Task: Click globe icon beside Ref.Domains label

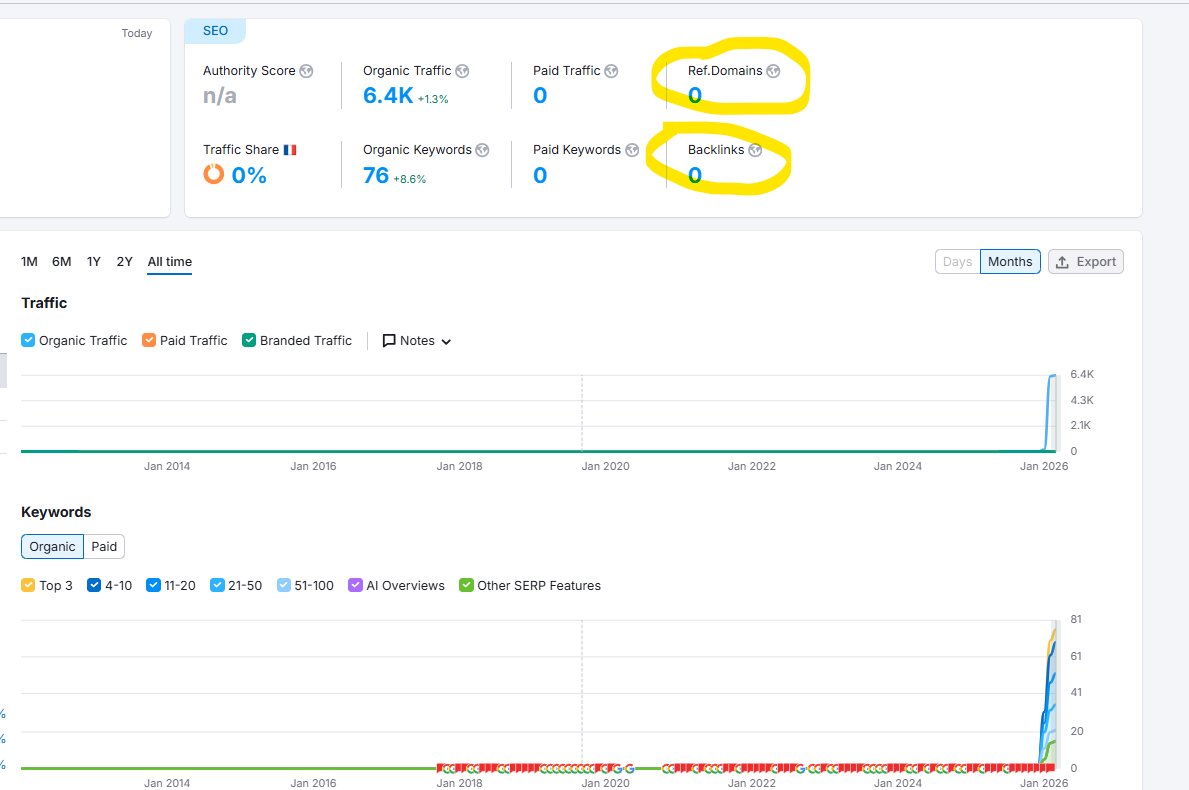Action: tap(773, 71)
